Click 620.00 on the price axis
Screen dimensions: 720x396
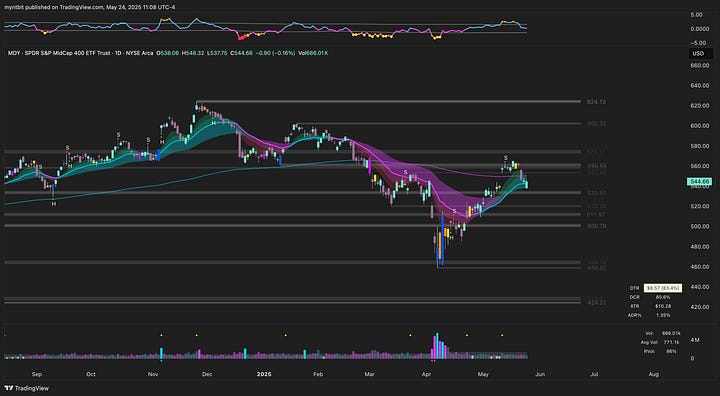pyautogui.click(x=700, y=106)
